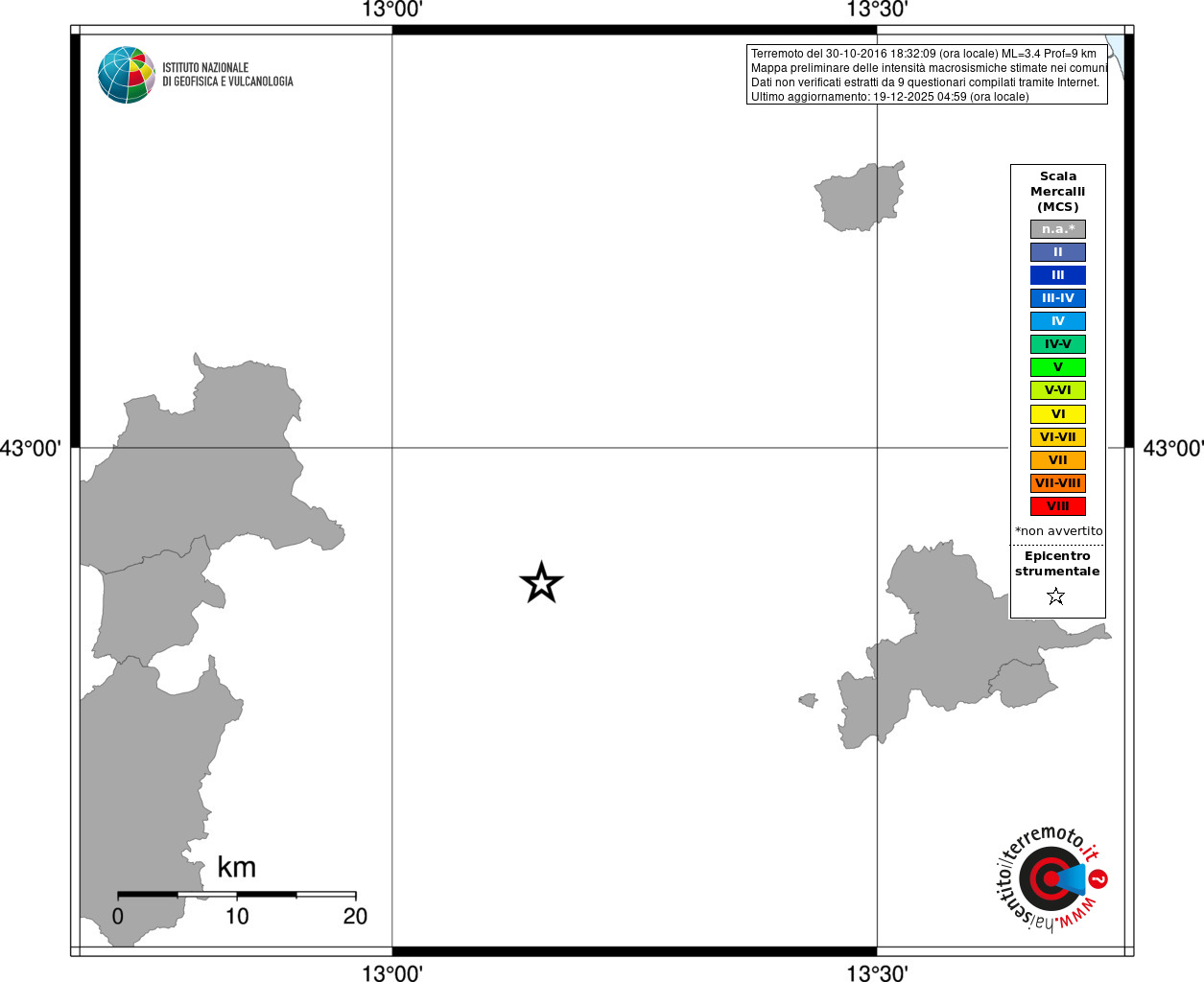Click the V-VI legend swatch
Screen dimensions: 1204x982
coord(1058,390)
